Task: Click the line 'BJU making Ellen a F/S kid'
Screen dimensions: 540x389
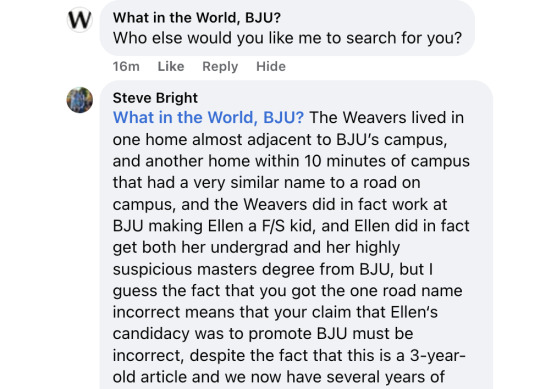Action: click(x=291, y=226)
